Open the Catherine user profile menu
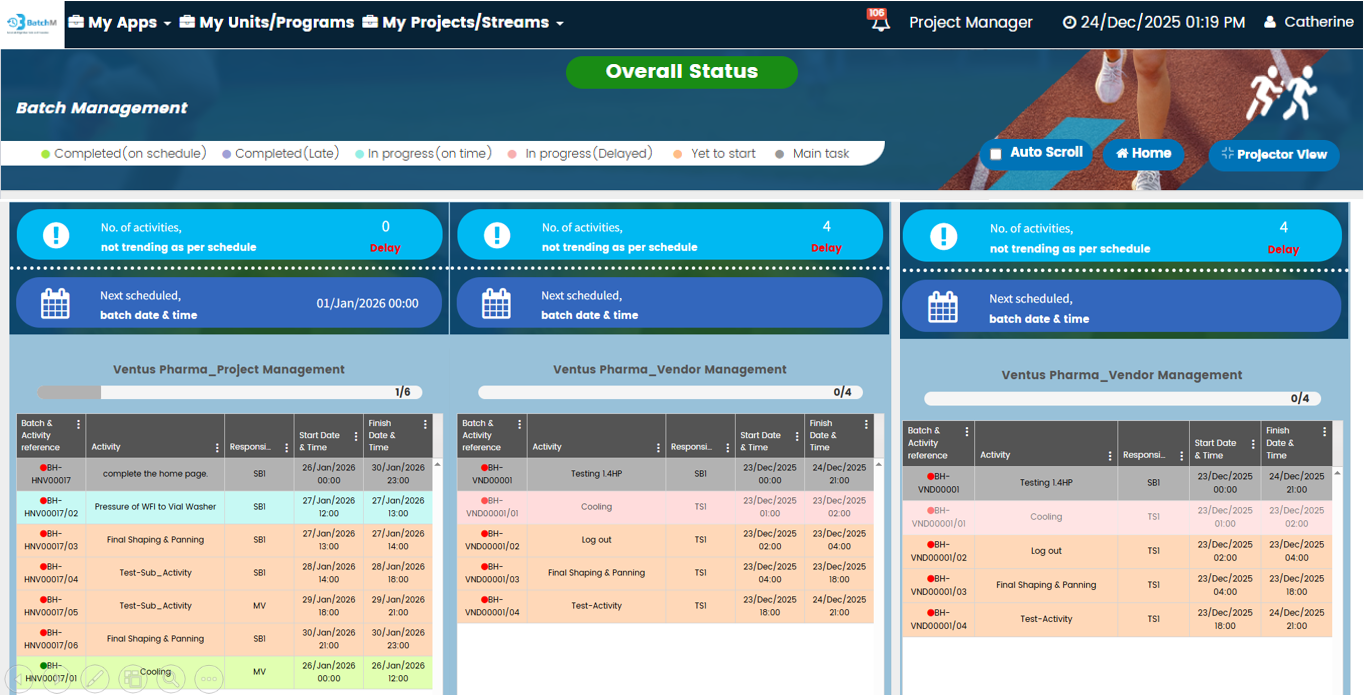Viewport: 1364px width, 695px height. coord(1308,22)
